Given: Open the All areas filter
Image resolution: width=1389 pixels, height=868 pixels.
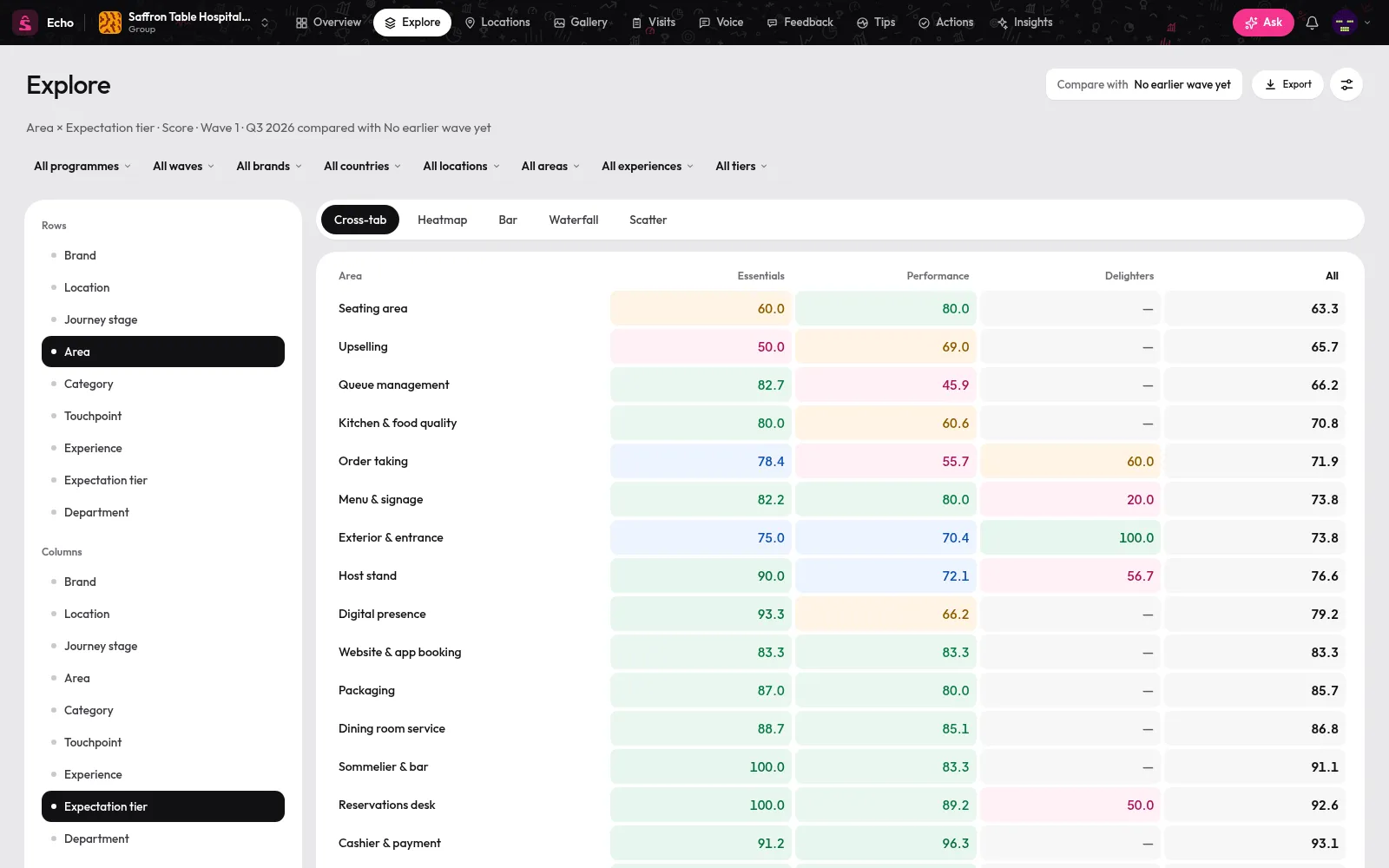Looking at the screenshot, I should [x=550, y=166].
